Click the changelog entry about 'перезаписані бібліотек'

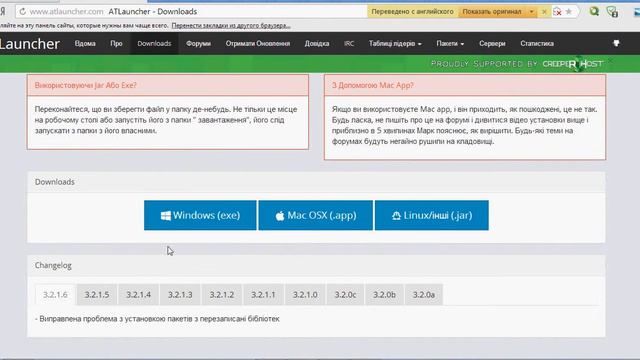point(157,318)
